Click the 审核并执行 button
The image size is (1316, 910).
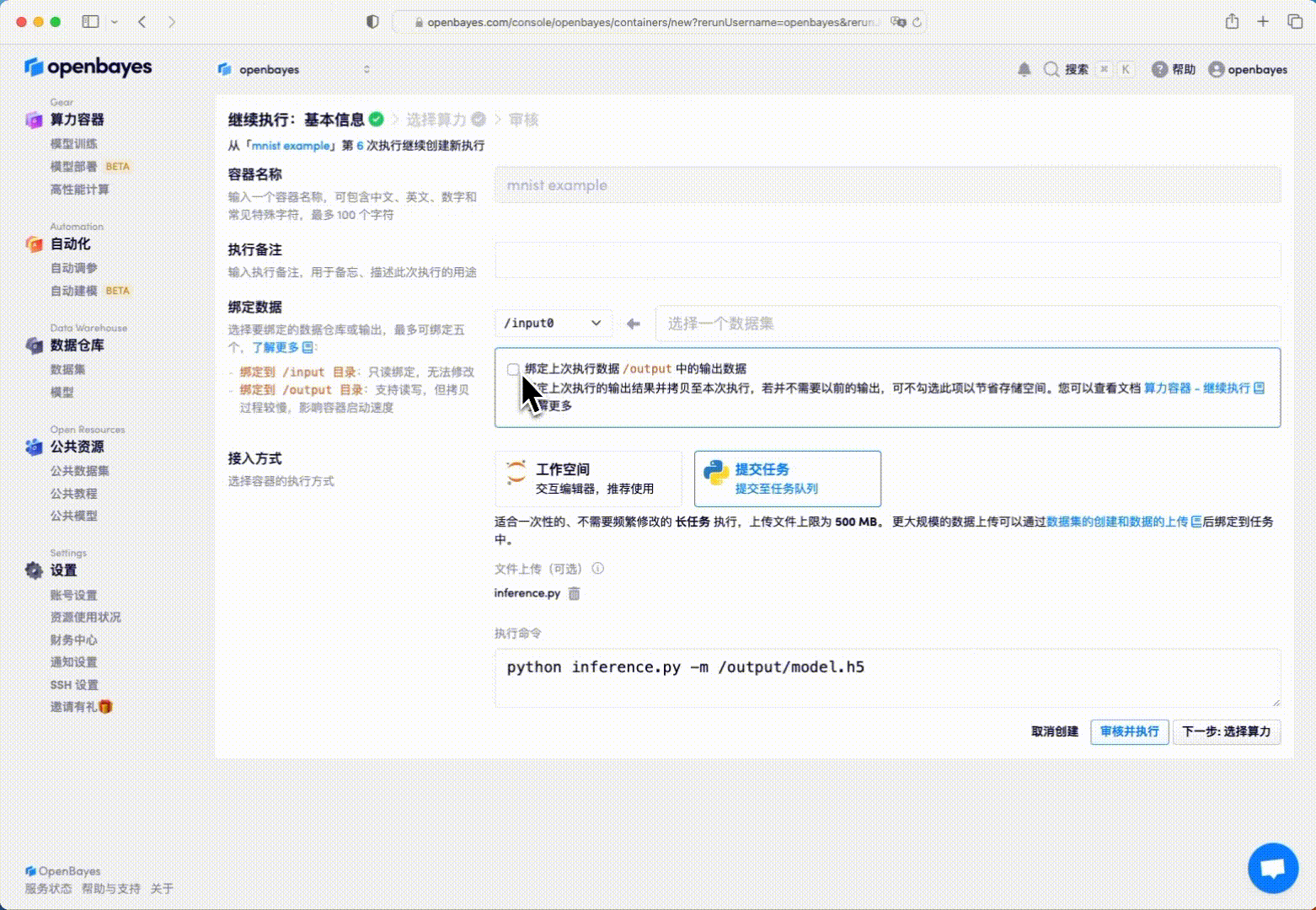point(1129,731)
